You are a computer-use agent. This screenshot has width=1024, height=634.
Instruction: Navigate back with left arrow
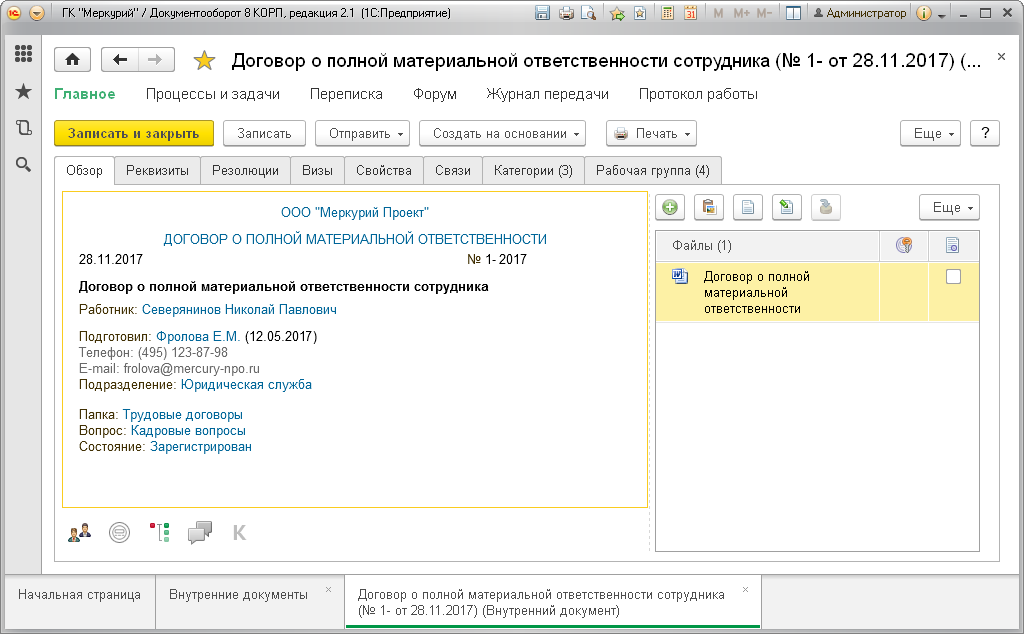(x=120, y=60)
